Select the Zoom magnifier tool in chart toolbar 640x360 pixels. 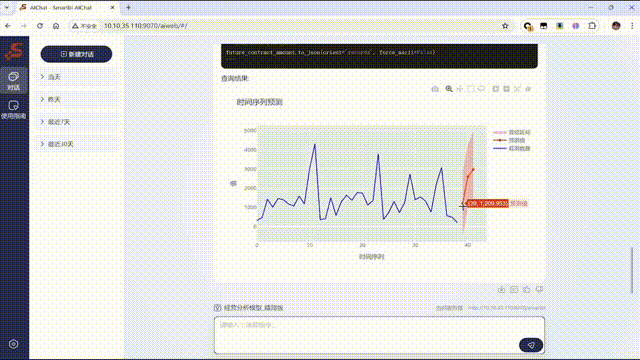point(449,89)
